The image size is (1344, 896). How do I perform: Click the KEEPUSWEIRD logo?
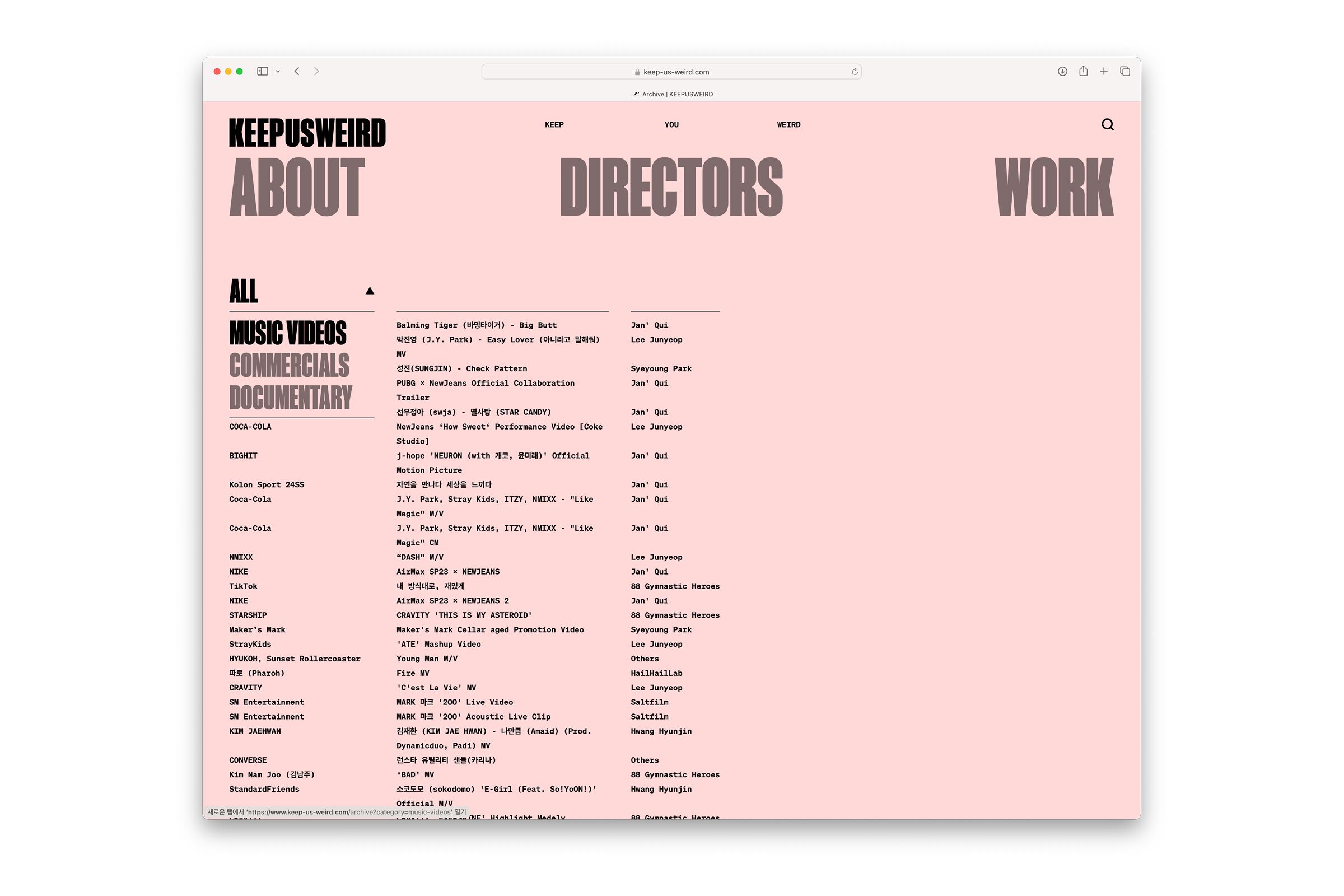(307, 133)
